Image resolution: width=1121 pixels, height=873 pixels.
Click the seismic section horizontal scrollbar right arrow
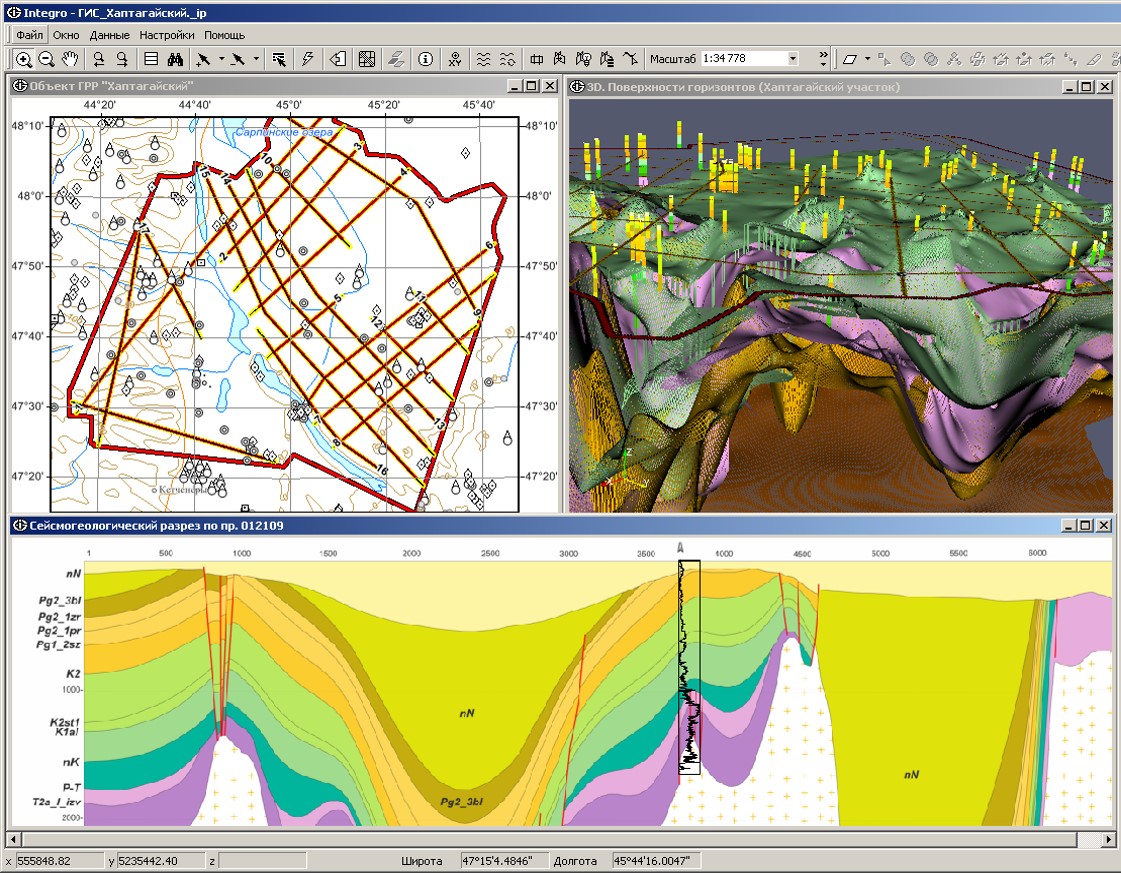click(1107, 838)
